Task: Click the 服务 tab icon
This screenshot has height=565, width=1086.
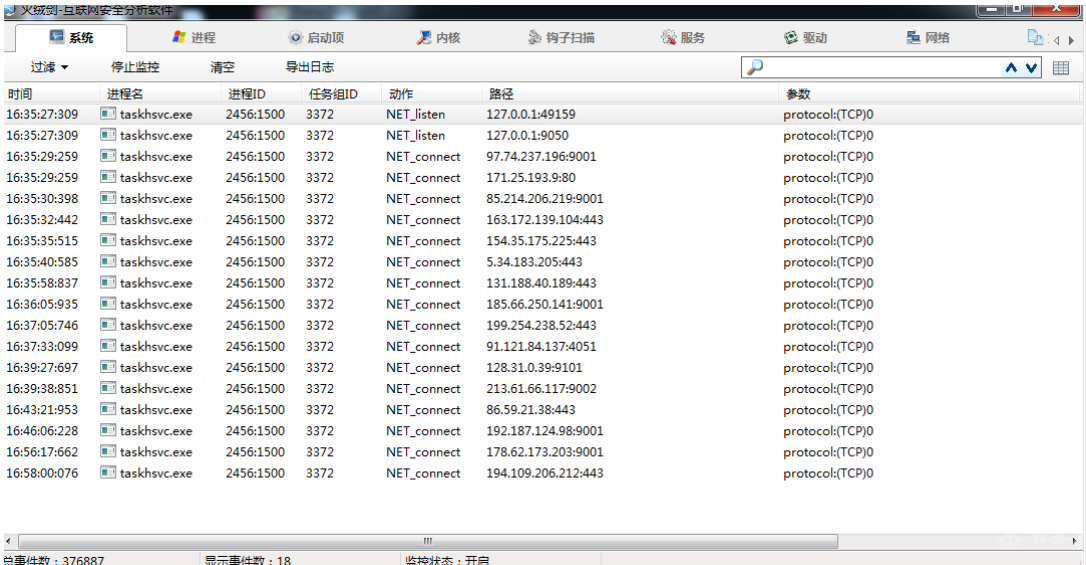Action: [668, 37]
